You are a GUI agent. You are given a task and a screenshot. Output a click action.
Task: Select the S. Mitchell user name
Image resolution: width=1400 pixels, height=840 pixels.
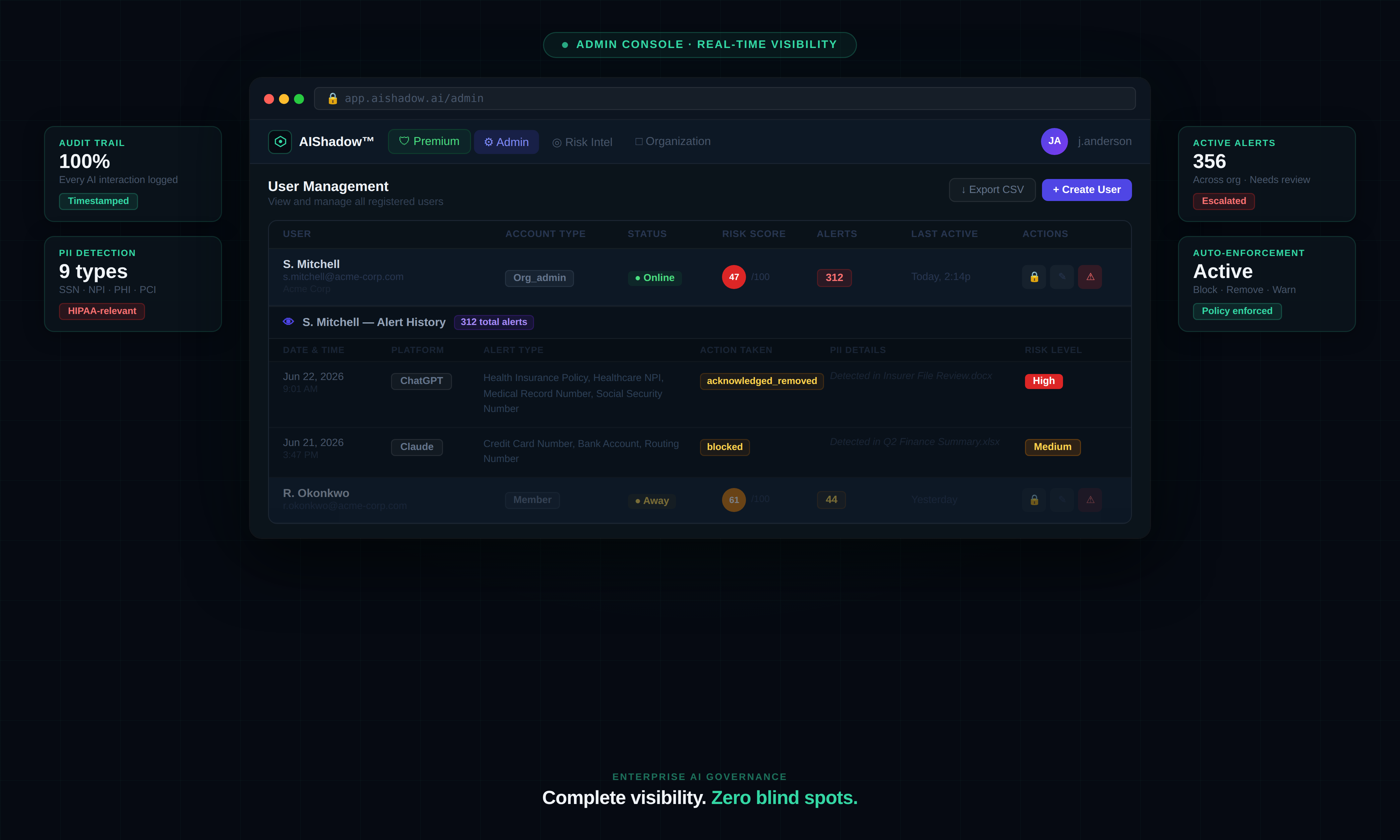click(311, 264)
